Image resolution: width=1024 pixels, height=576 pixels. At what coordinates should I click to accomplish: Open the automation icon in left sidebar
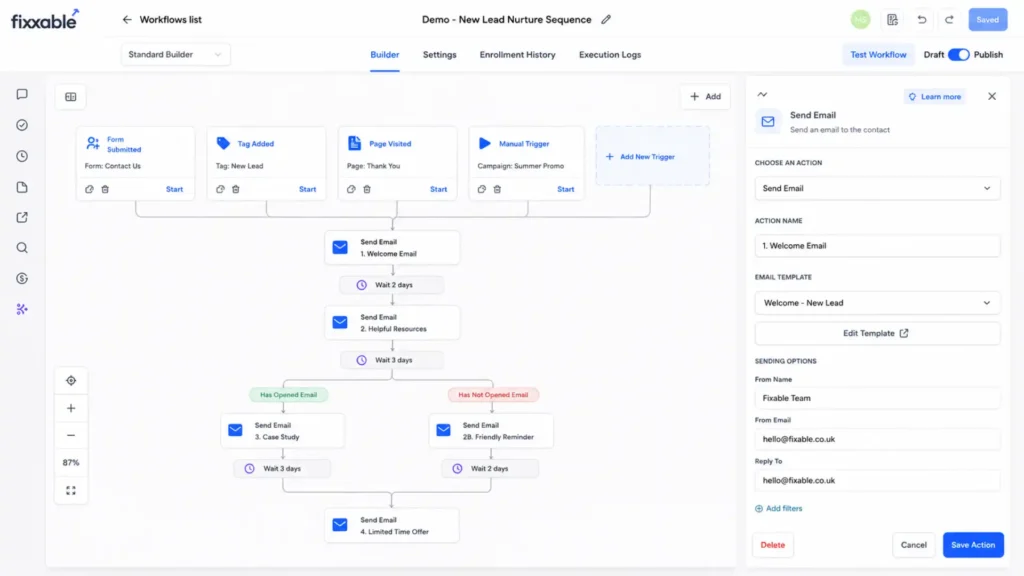(x=22, y=309)
